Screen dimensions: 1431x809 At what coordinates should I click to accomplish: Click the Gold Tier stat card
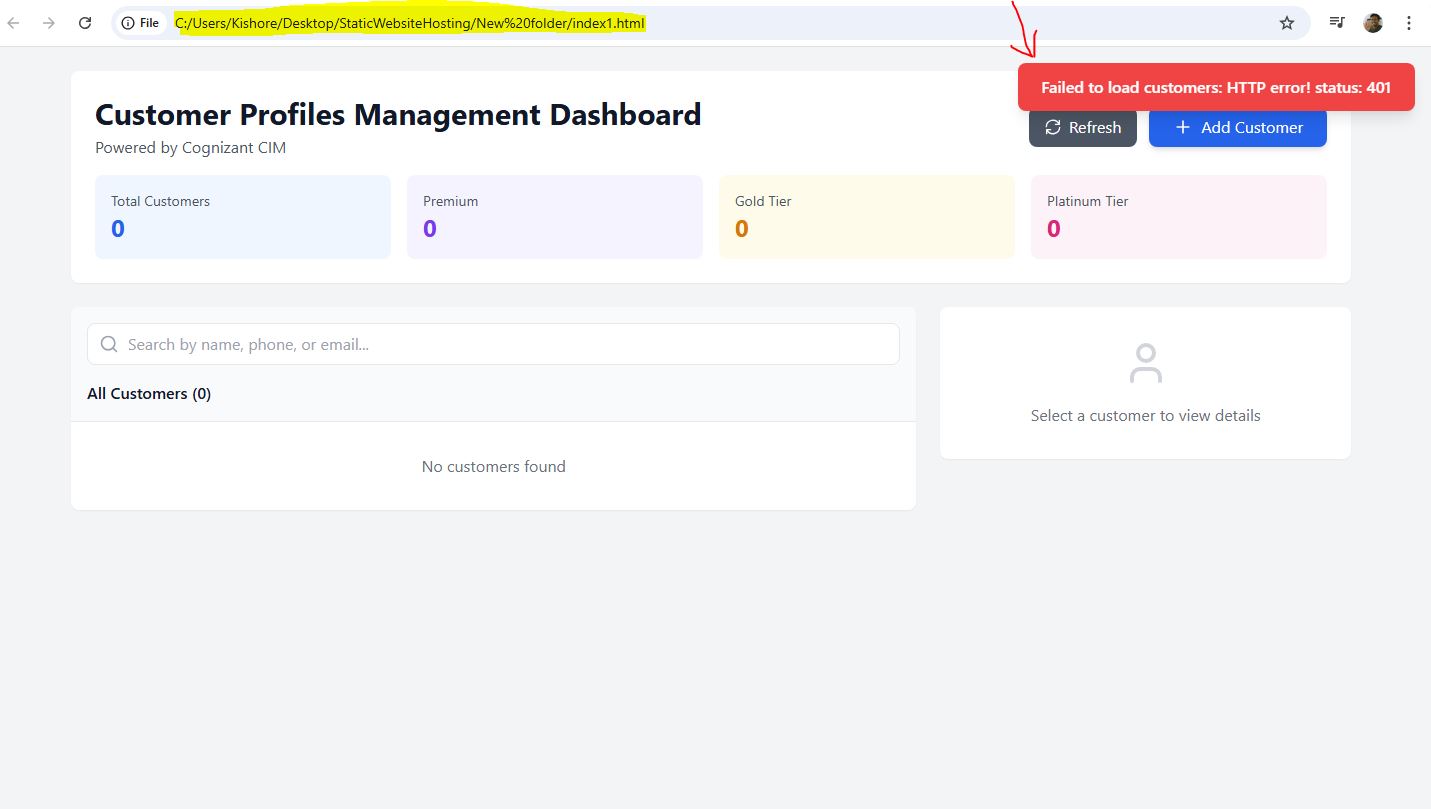pos(866,217)
